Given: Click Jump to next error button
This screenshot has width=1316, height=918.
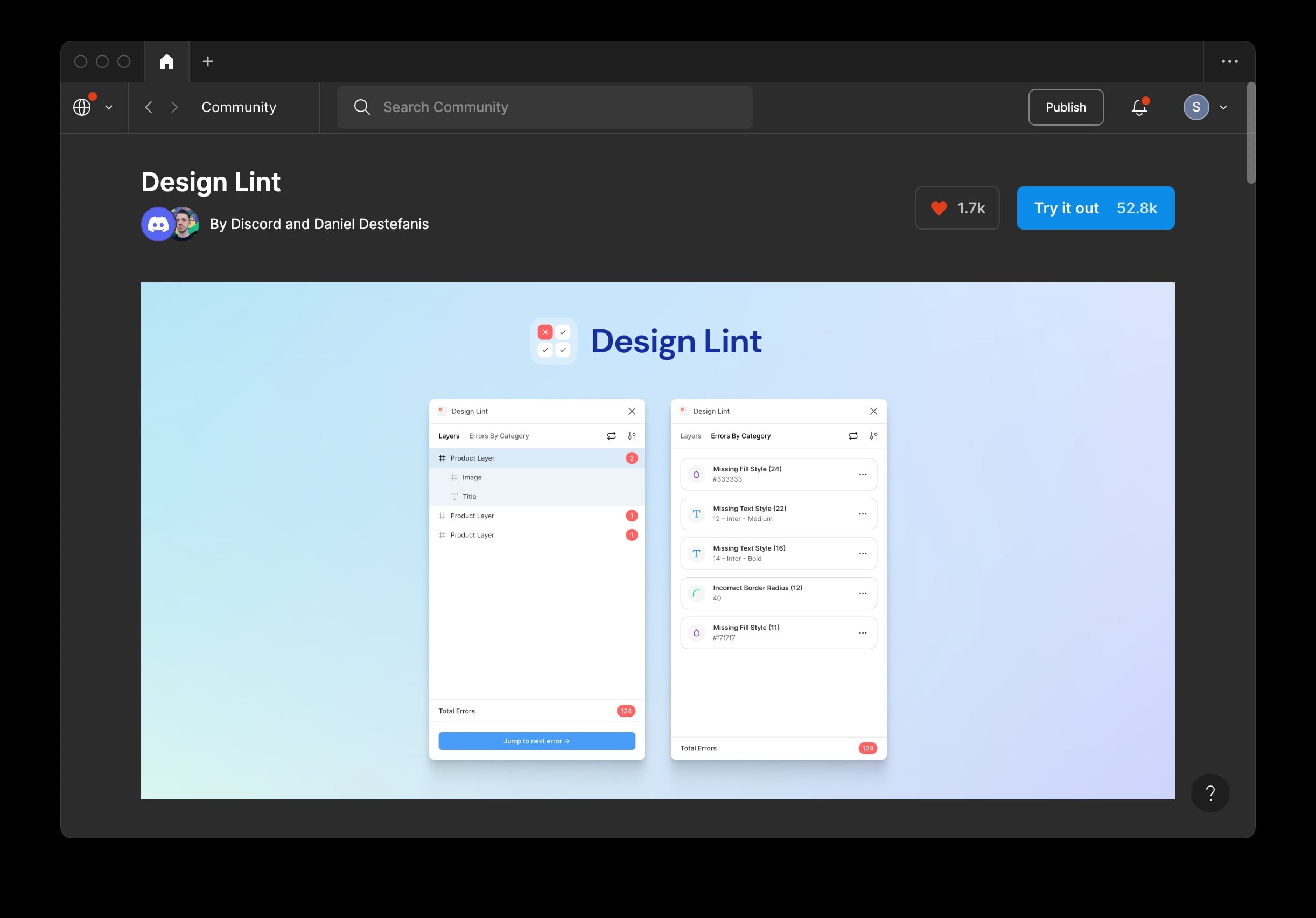Looking at the screenshot, I should tap(537, 741).
